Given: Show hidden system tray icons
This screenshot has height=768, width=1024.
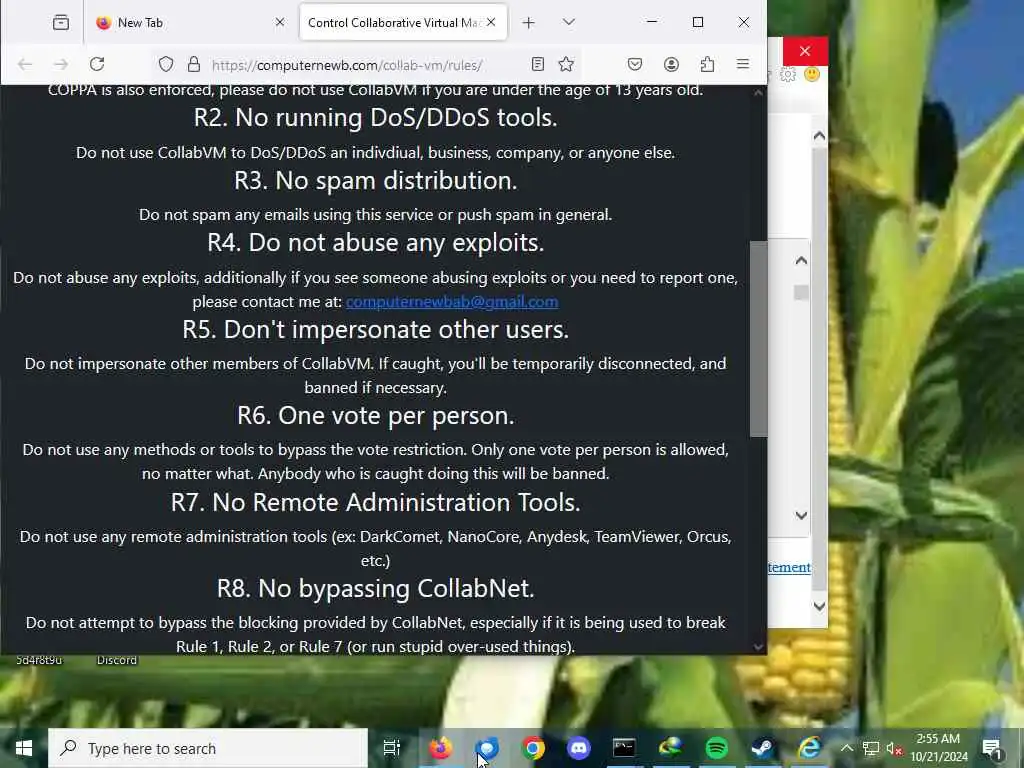Looking at the screenshot, I should 846,748.
